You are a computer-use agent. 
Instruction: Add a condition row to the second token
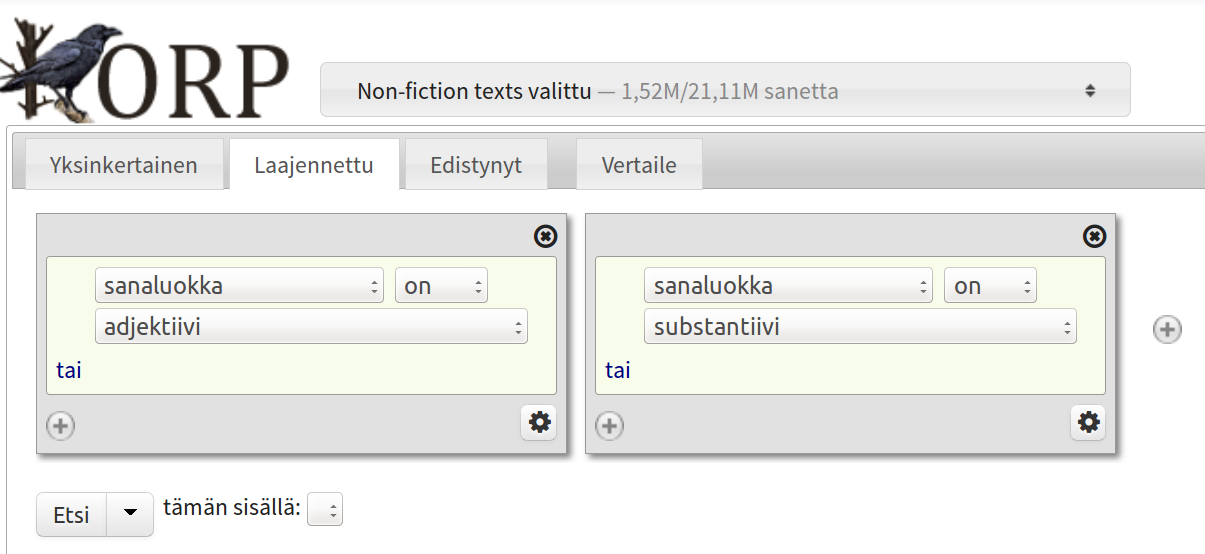coord(610,426)
